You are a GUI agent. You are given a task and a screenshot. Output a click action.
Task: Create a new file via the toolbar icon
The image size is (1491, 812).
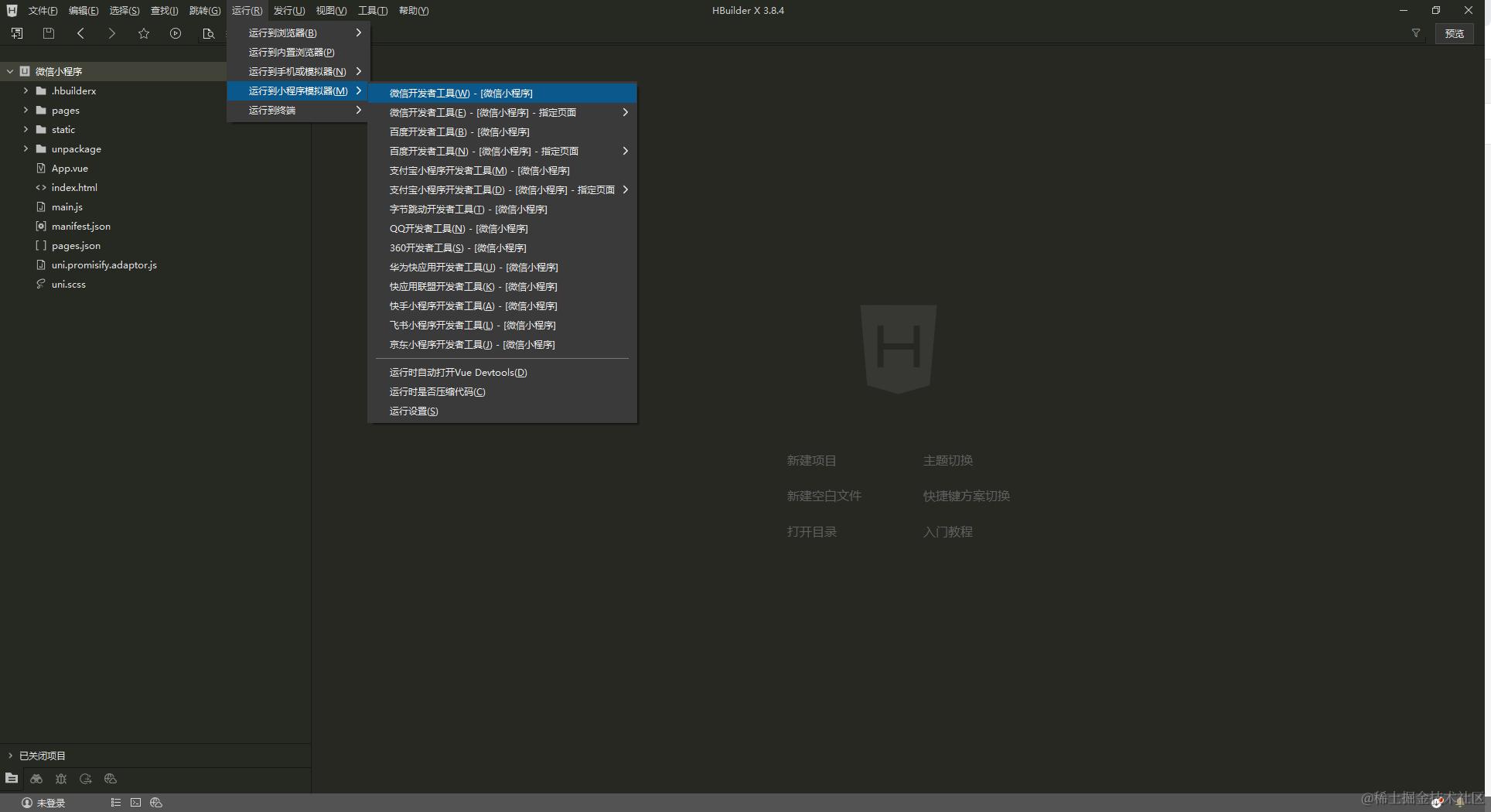[15, 33]
